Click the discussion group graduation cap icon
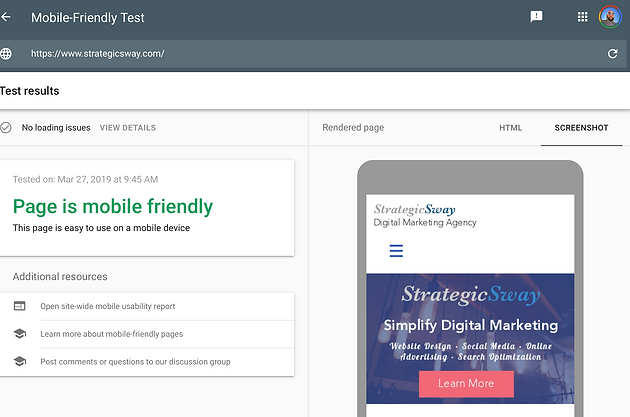Screen dimensions: 630x417 tap(20, 361)
